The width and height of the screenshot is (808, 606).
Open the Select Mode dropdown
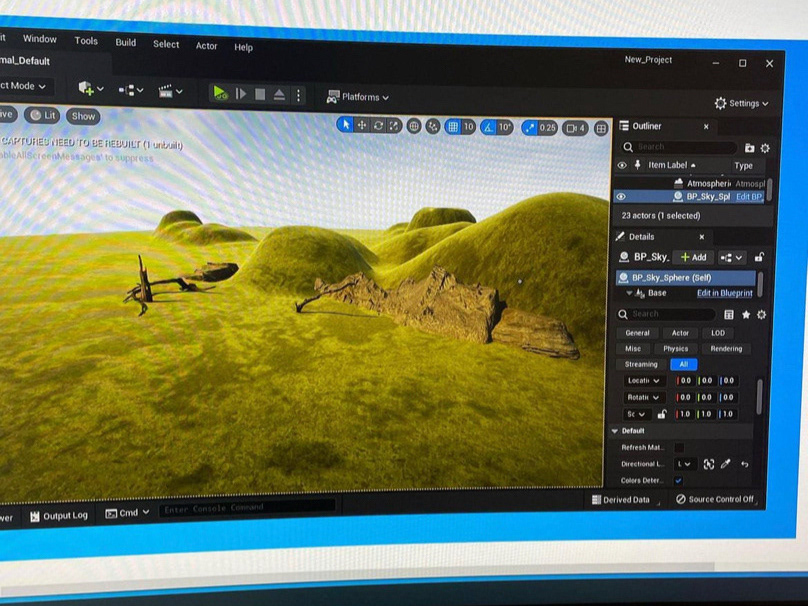pyautogui.click(x=23, y=86)
